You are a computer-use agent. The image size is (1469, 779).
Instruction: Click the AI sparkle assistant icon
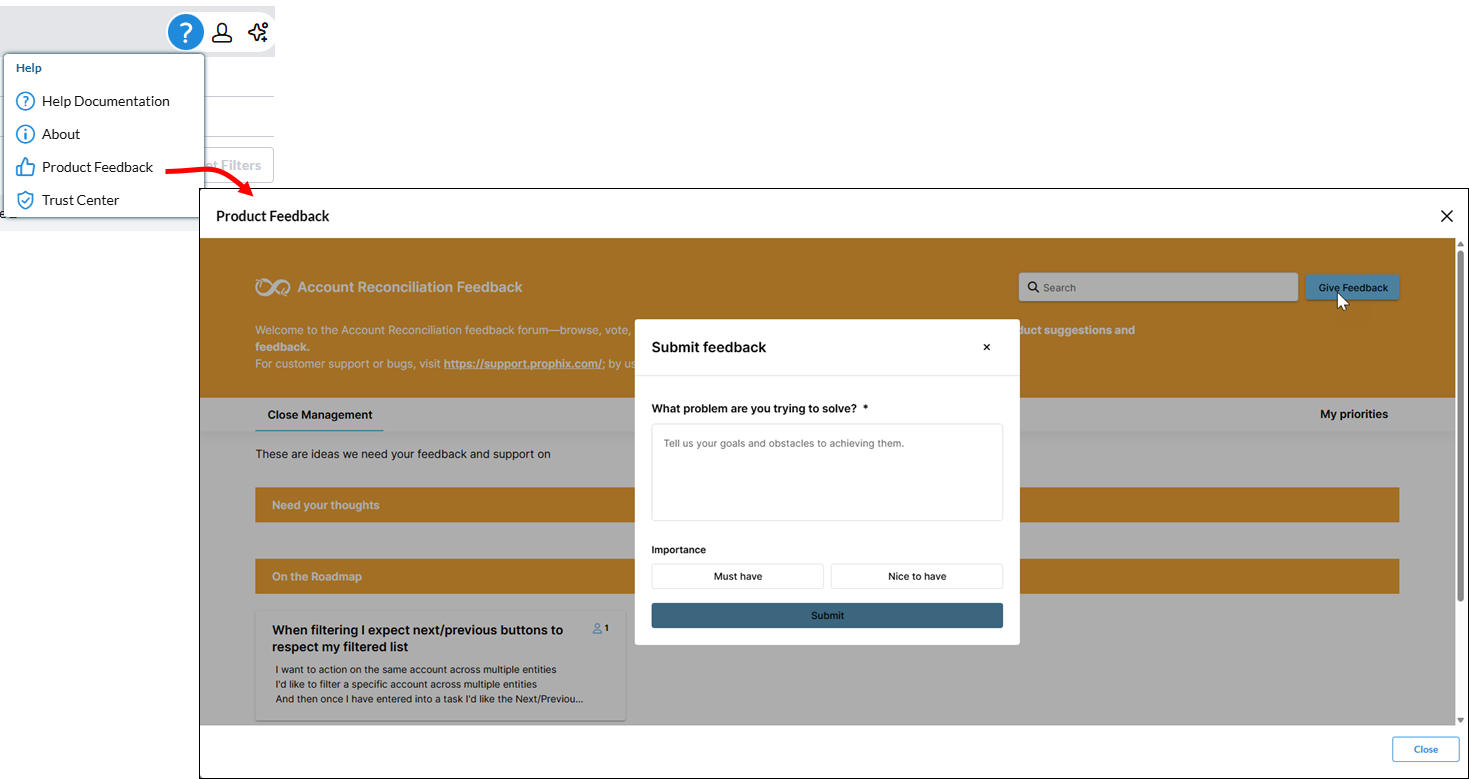tap(258, 32)
